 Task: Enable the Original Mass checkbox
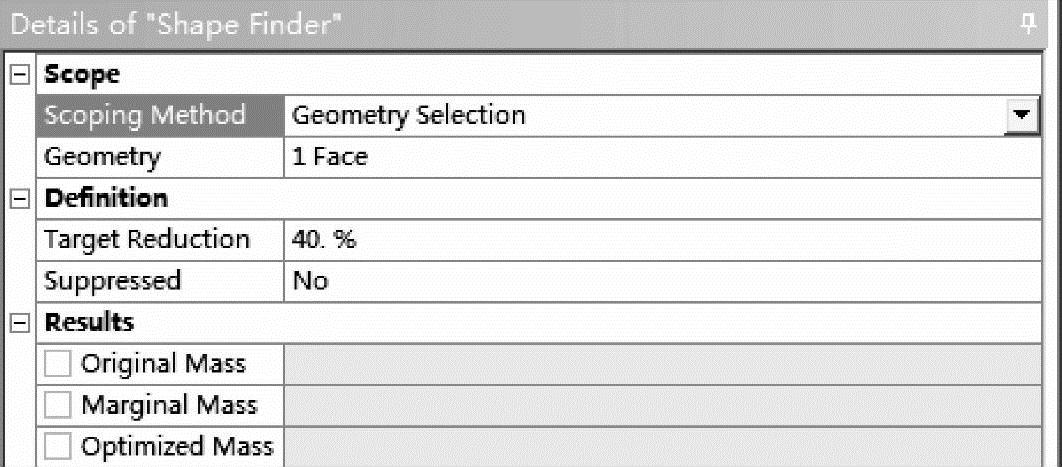click(x=58, y=364)
